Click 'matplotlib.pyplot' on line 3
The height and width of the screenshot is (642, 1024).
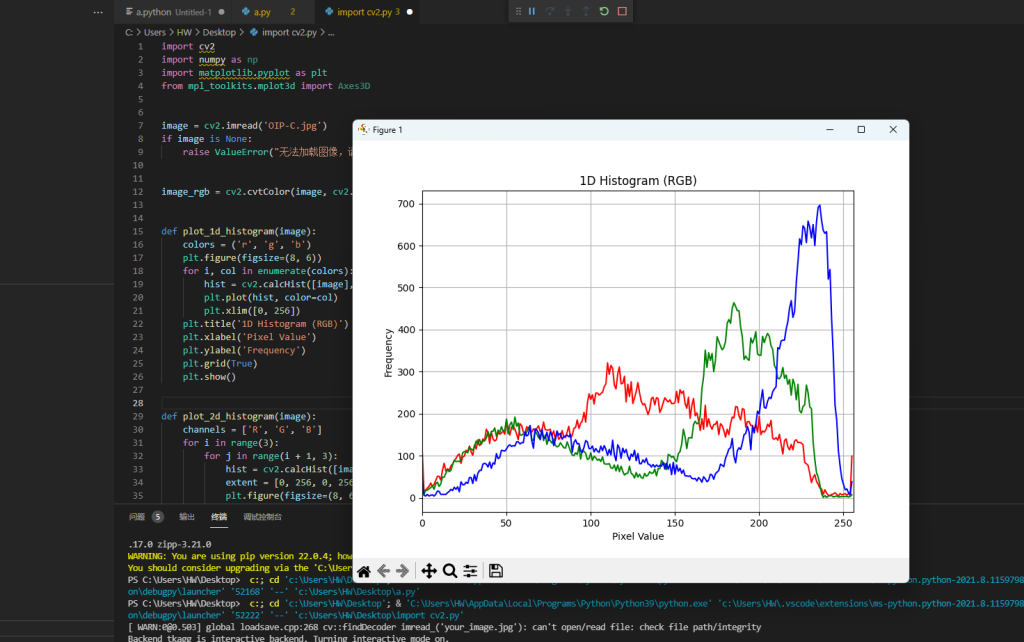(244, 72)
